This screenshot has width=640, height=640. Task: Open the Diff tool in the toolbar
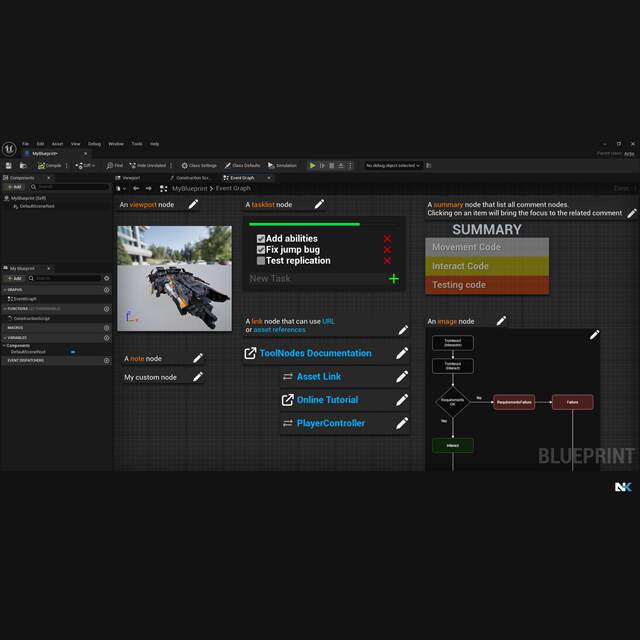(85, 165)
